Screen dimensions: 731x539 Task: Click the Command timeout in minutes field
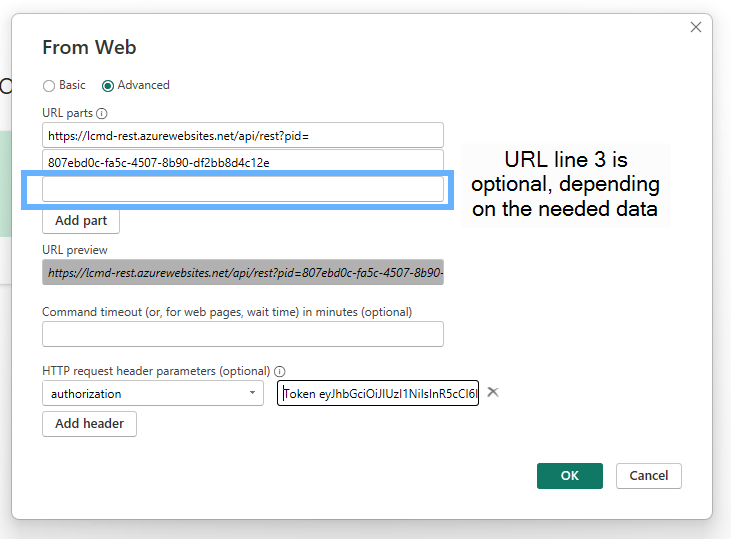243,334
